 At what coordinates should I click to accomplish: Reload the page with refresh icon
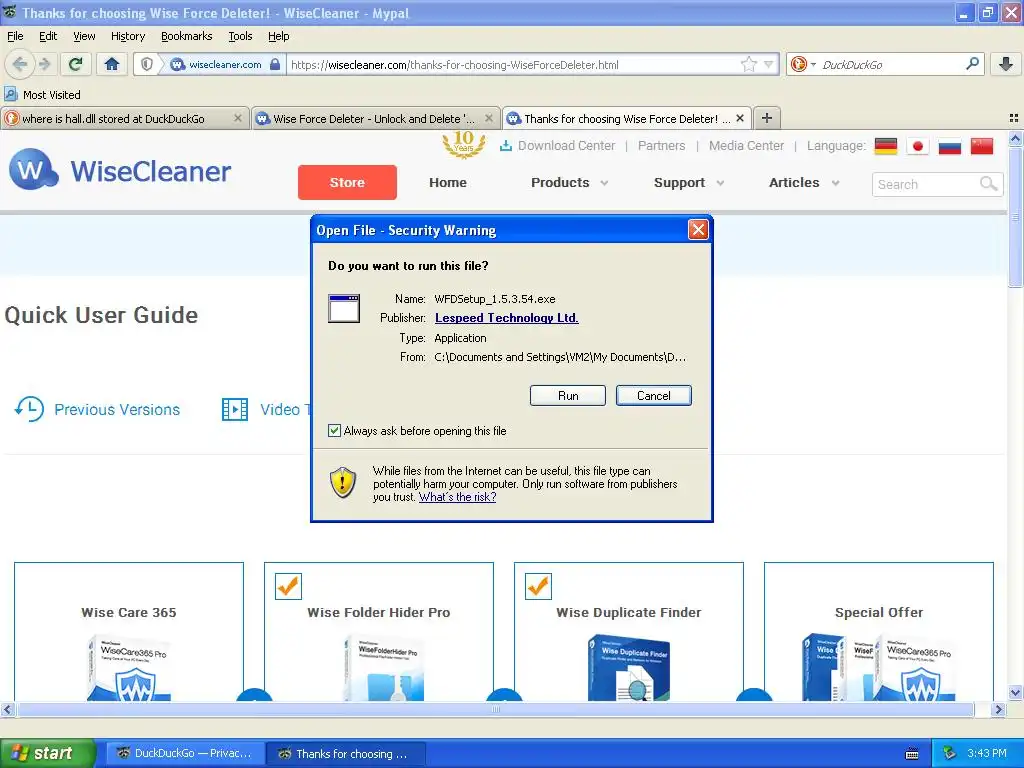[x=76, y=64]
